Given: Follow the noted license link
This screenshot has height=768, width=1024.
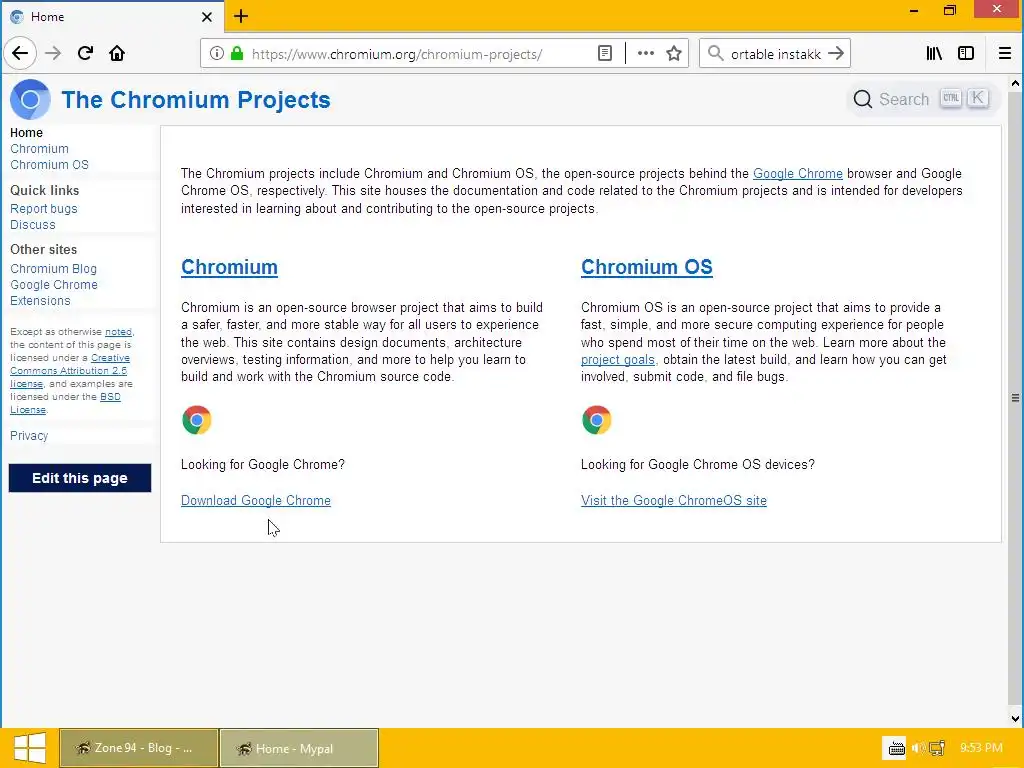Looking at the screenshot, I should pos(118,332).
